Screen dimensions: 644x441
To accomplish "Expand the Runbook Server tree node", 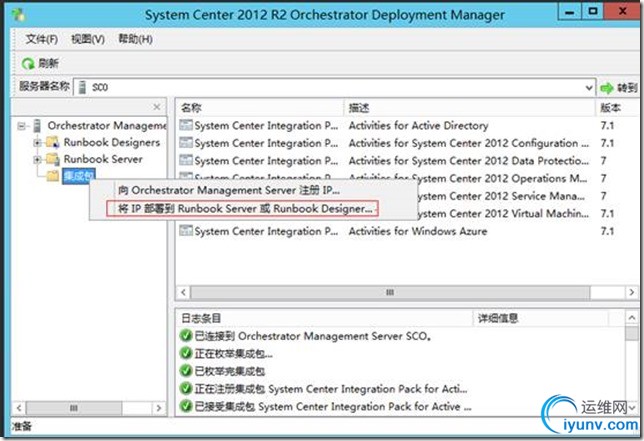I will 37,159.
